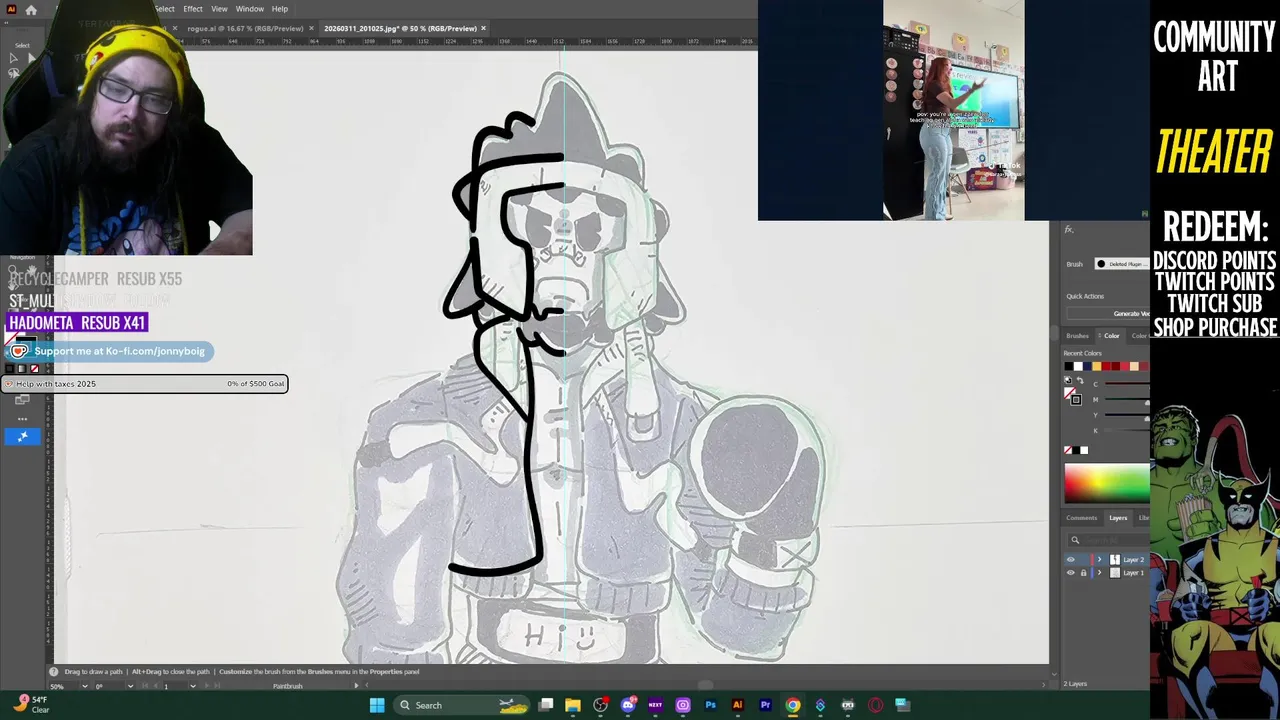Open the three-dots Edit Toolbar button
This screenshot has width=1280, height=720.
pyautogui.click(x=22, y=419)
